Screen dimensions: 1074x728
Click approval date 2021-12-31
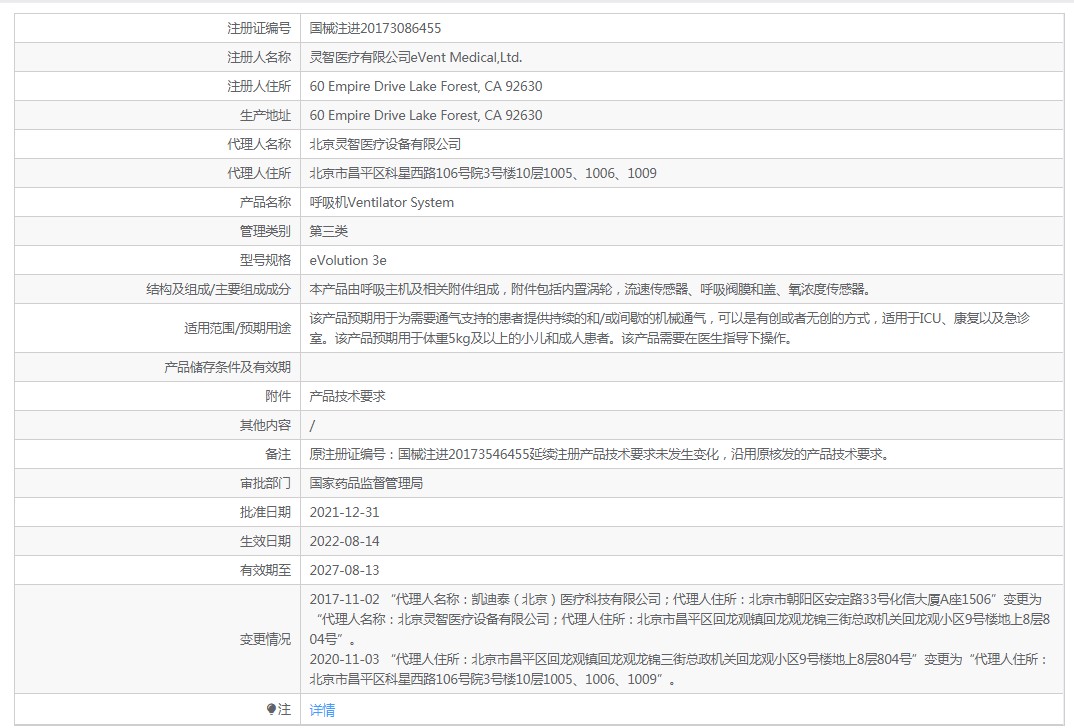click(344, 512)
